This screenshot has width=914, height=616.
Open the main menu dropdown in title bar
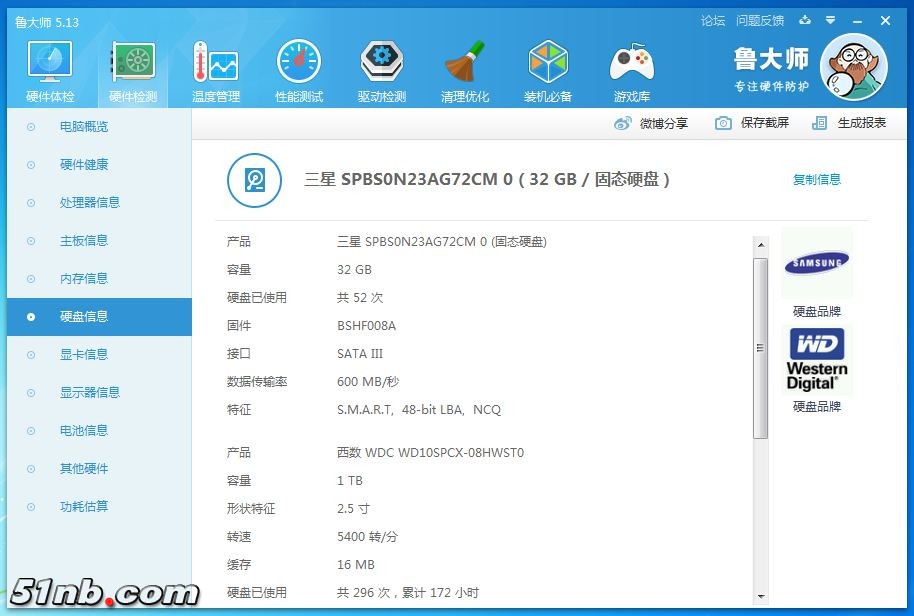click(831, 20)
